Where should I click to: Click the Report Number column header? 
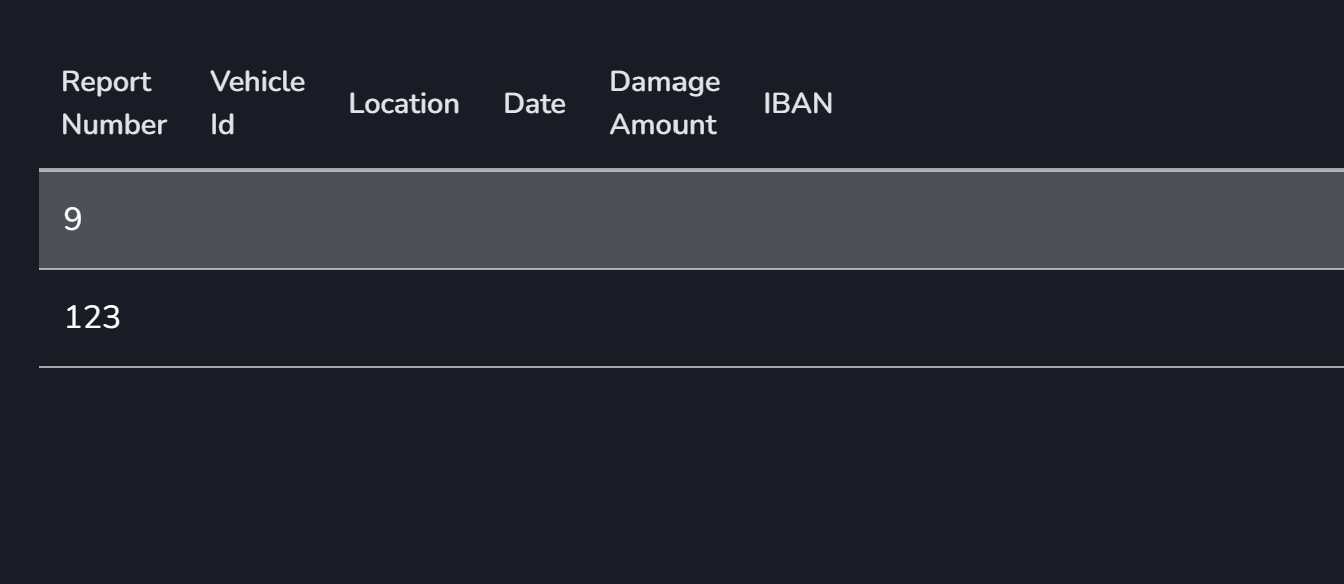[x=114, y=103]
